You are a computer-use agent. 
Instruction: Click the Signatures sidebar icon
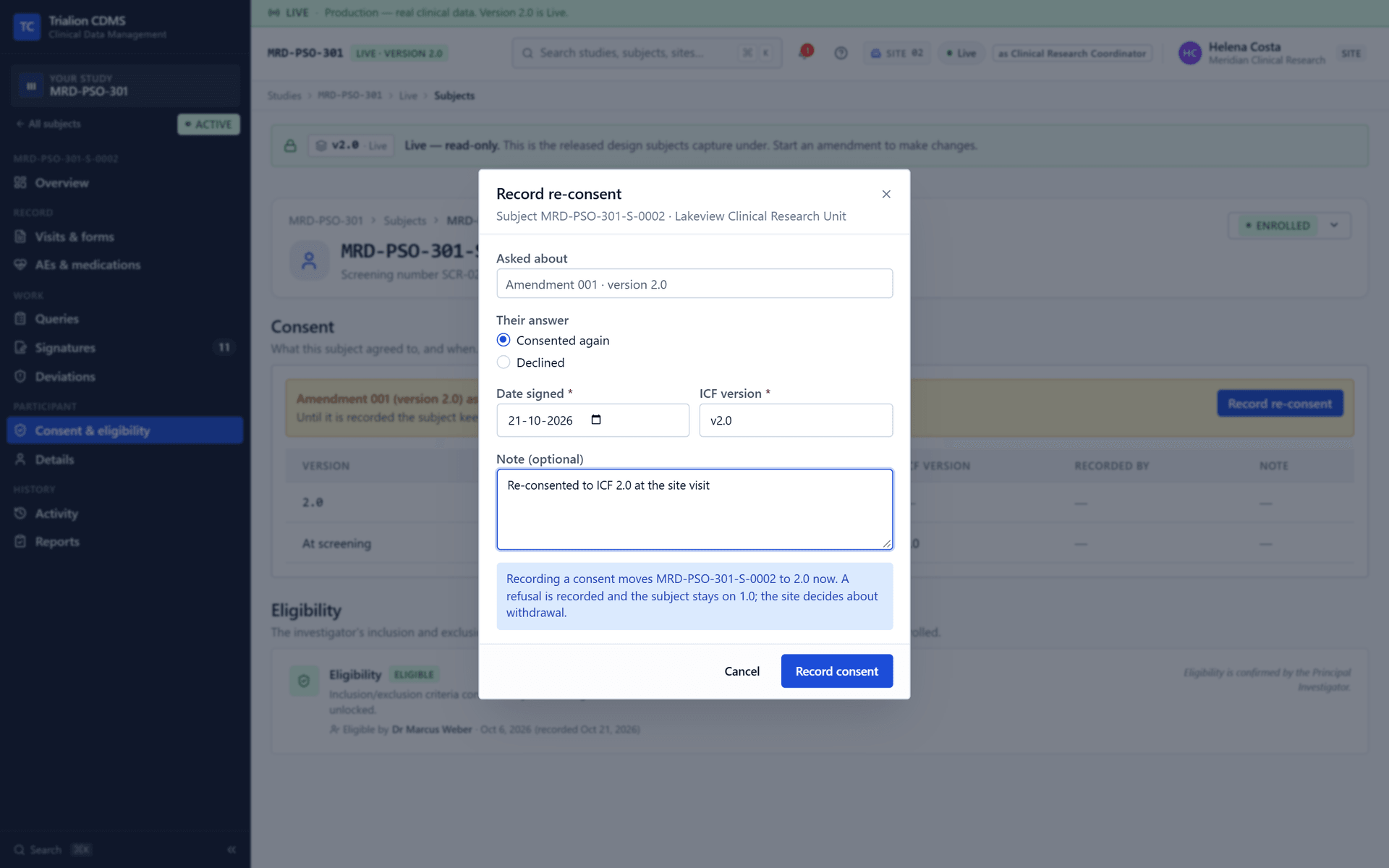20,348
